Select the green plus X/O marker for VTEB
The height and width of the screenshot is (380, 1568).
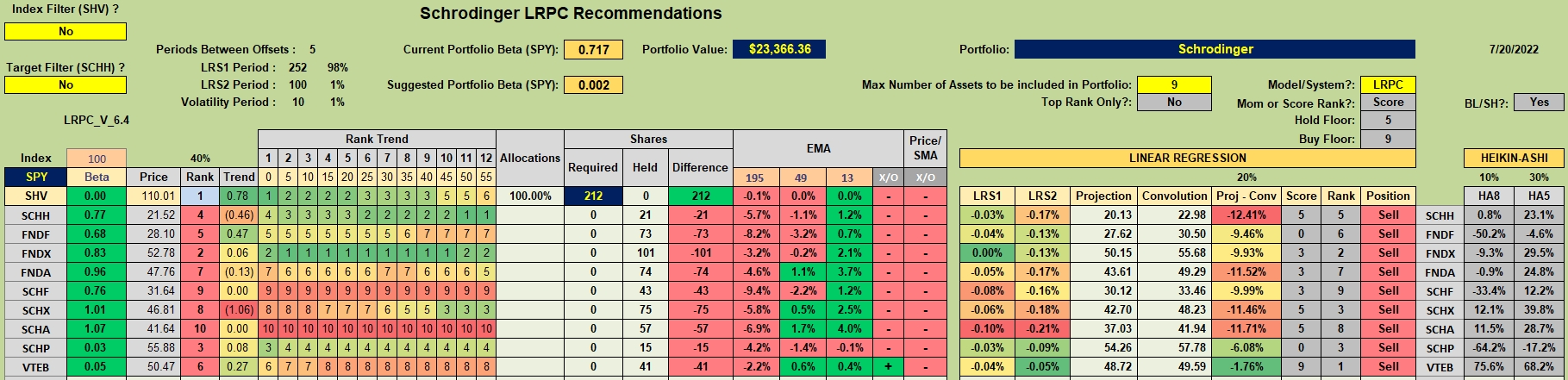coord(886,366)
